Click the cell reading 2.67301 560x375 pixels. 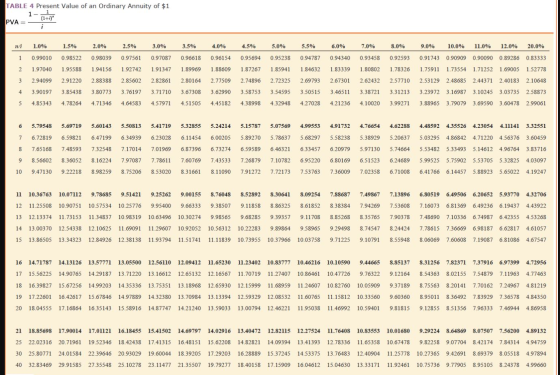(340, 81)
